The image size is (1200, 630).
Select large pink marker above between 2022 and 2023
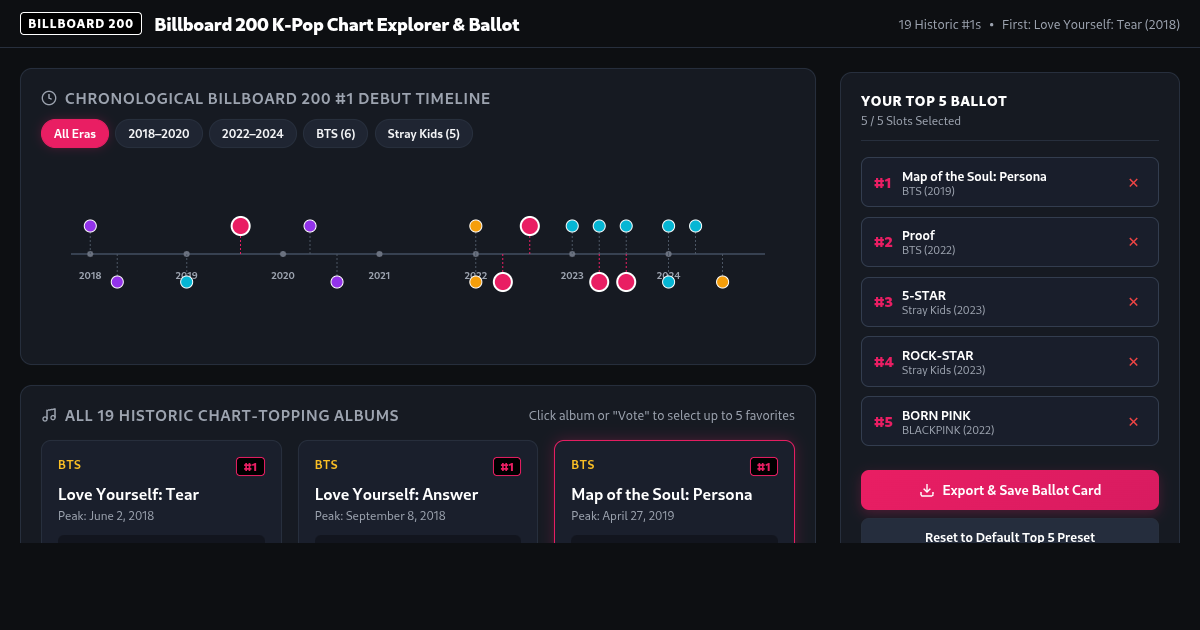(530, 226)
